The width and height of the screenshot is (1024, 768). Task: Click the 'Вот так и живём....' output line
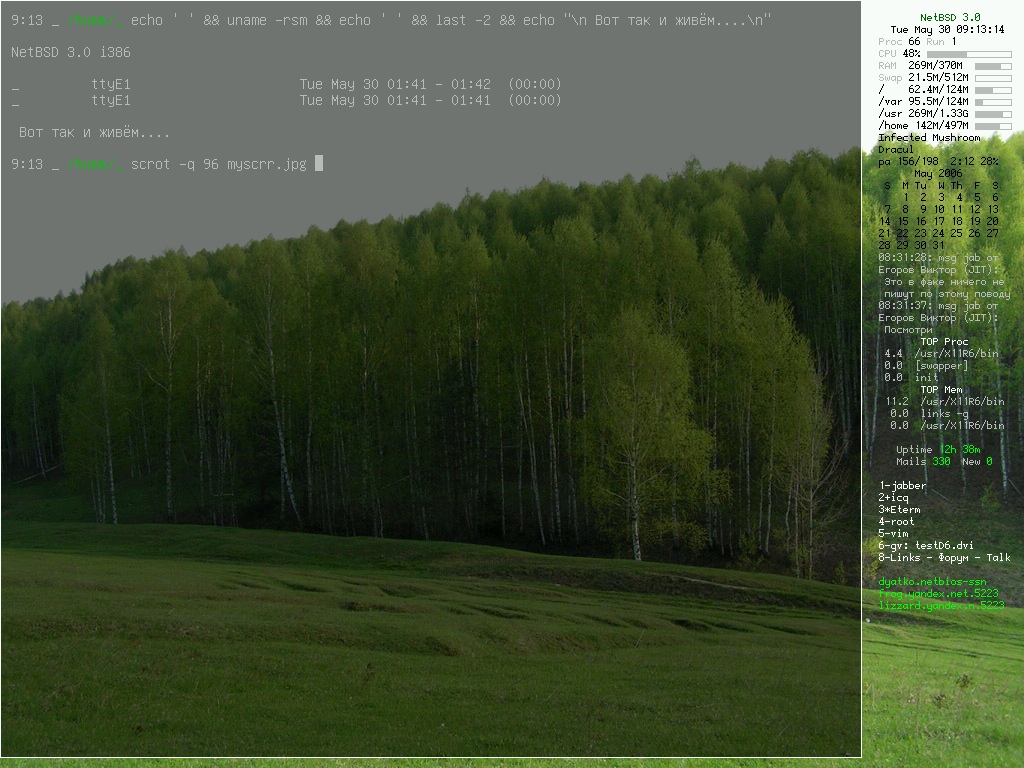94,133
